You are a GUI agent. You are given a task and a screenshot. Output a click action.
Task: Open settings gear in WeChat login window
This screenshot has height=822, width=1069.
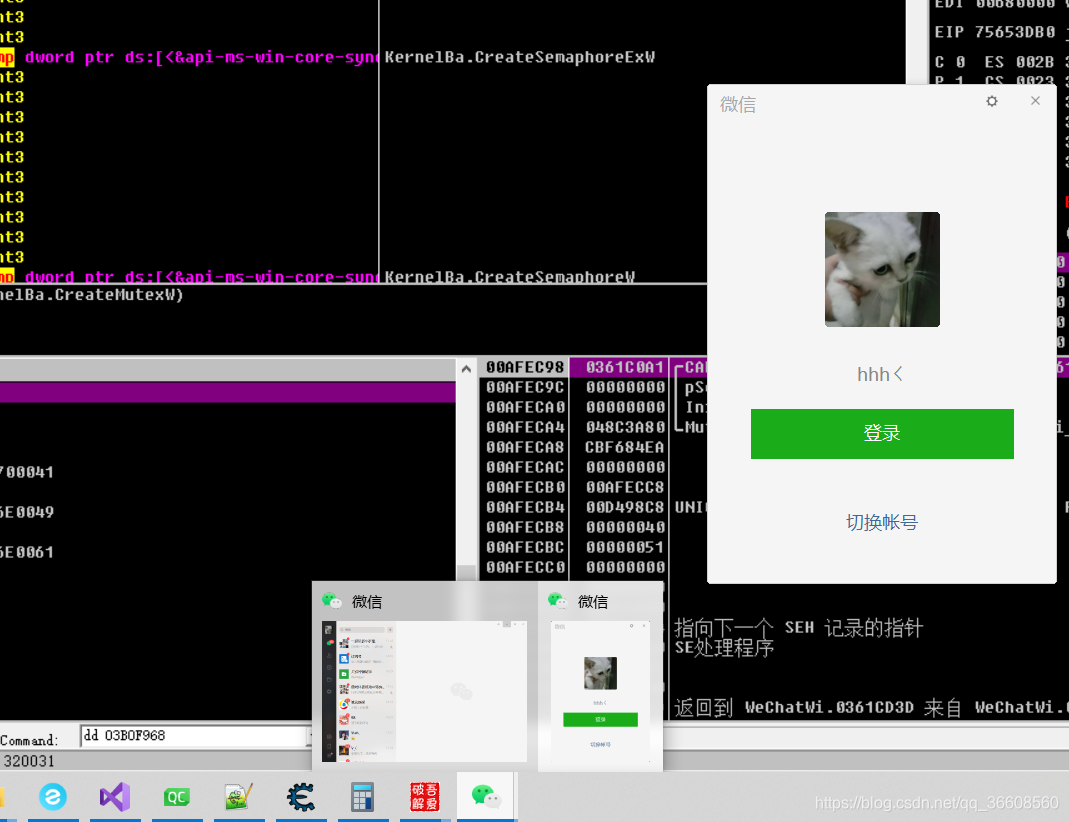[991, 101]
